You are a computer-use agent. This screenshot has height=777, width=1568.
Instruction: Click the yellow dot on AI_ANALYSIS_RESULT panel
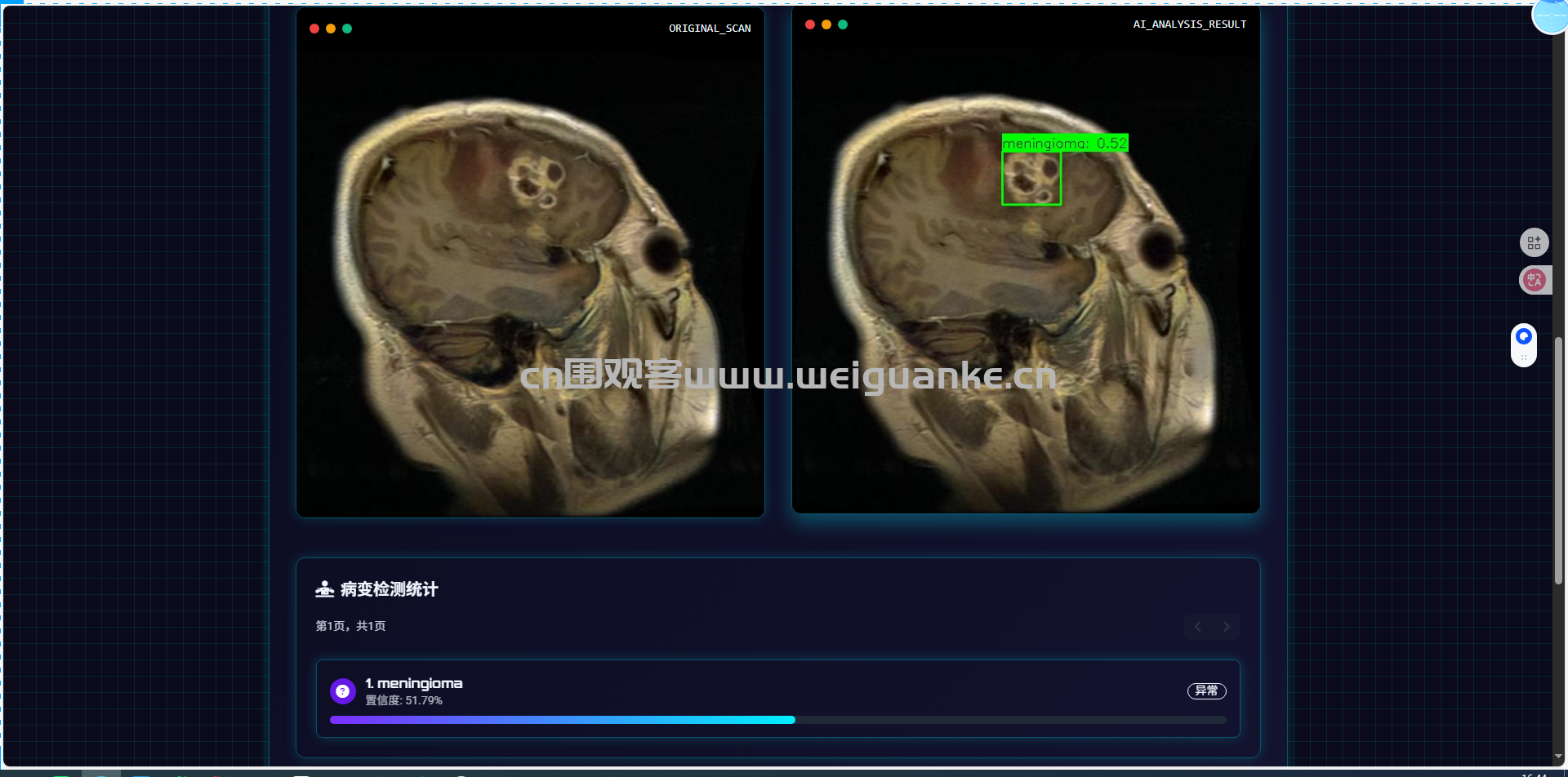coord(826,24)
